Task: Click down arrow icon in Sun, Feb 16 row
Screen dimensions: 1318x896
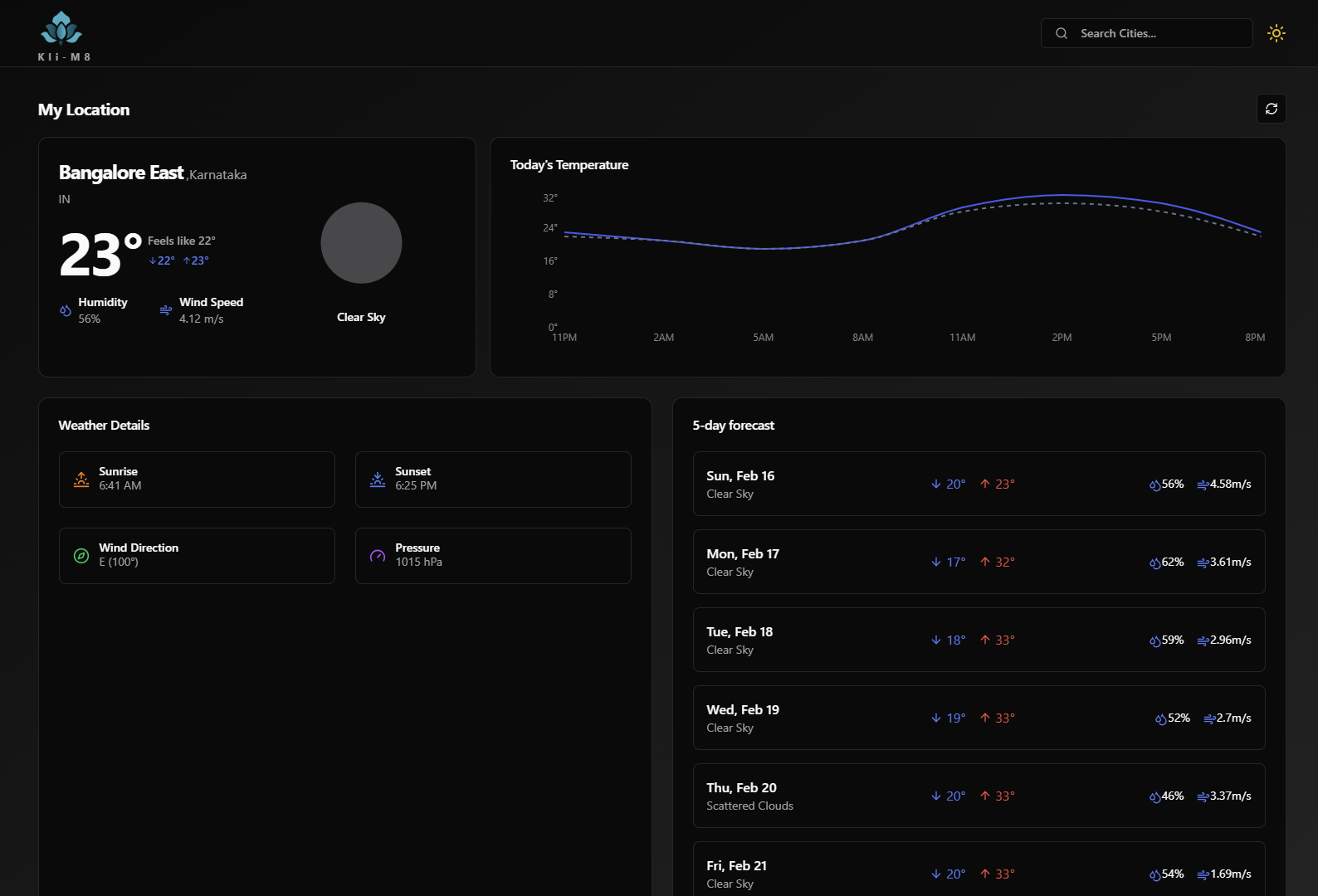Action: pyautogui.click(x=936, y=484)
